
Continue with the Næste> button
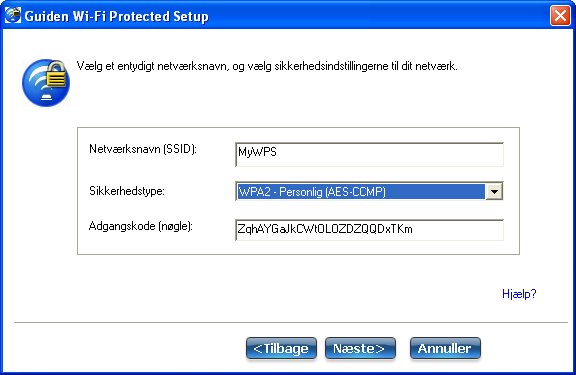pos(360,348)
